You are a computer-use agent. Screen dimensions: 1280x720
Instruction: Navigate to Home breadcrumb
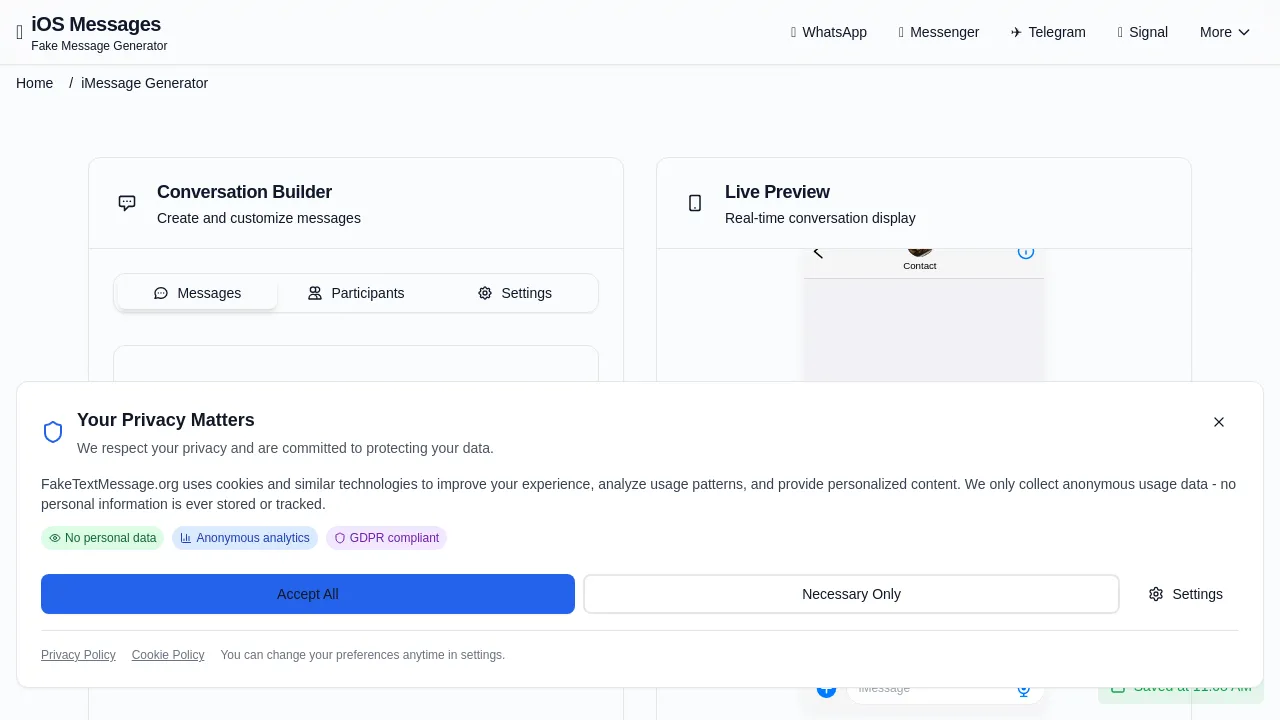pyautogui.click(x=35, y=83)
